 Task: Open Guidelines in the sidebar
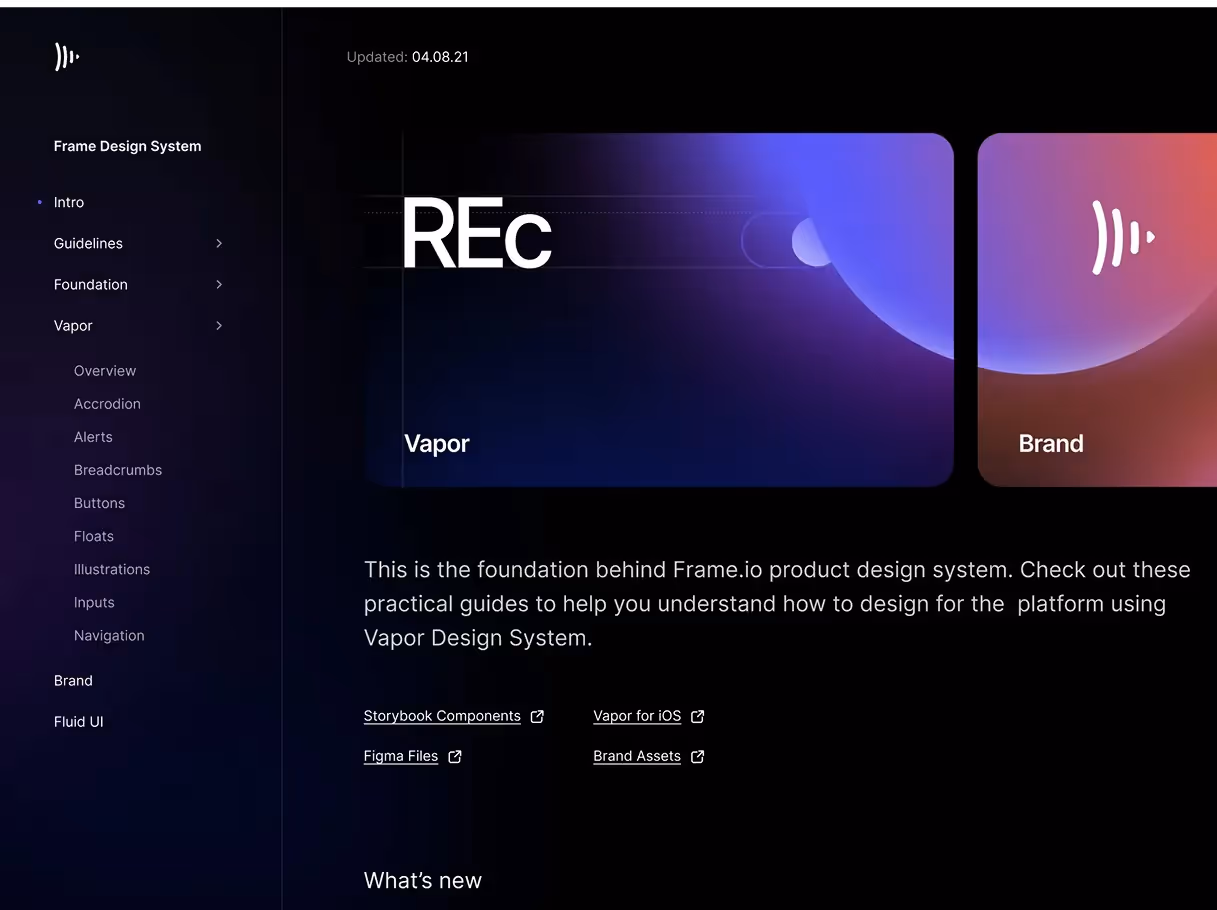point(88,243)
